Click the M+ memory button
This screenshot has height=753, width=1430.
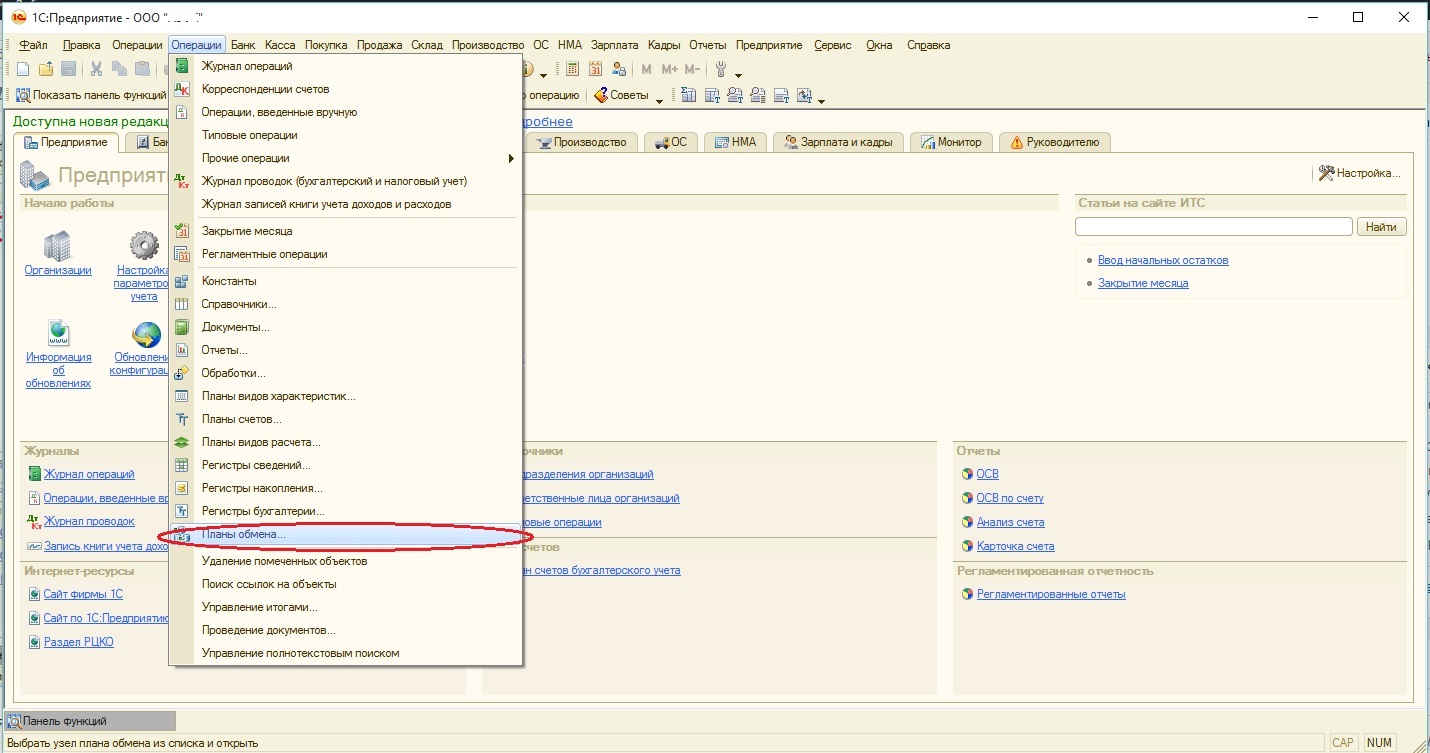tap(669, 69)
